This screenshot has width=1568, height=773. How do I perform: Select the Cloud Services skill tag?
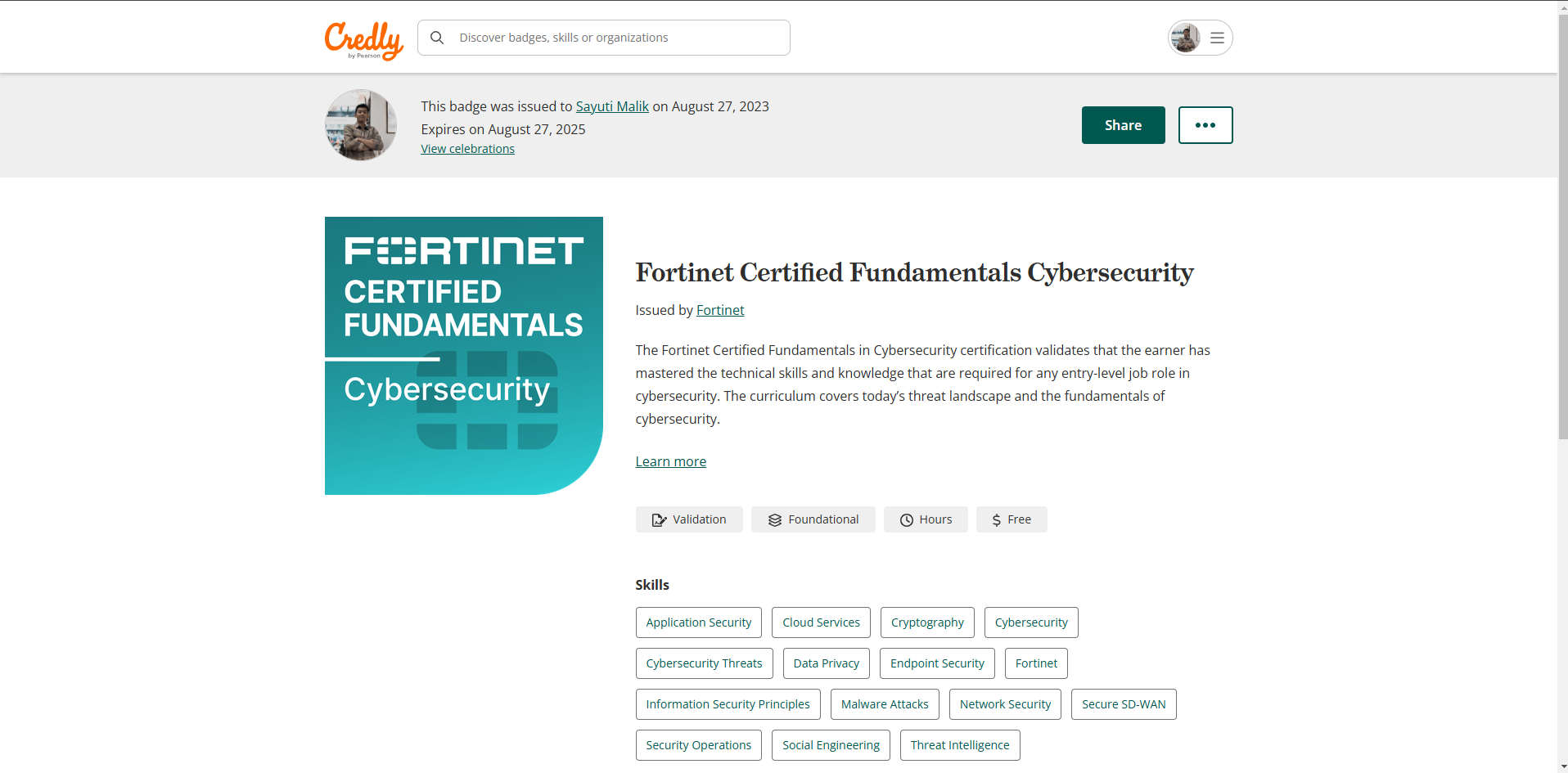[x=821, y=622]
